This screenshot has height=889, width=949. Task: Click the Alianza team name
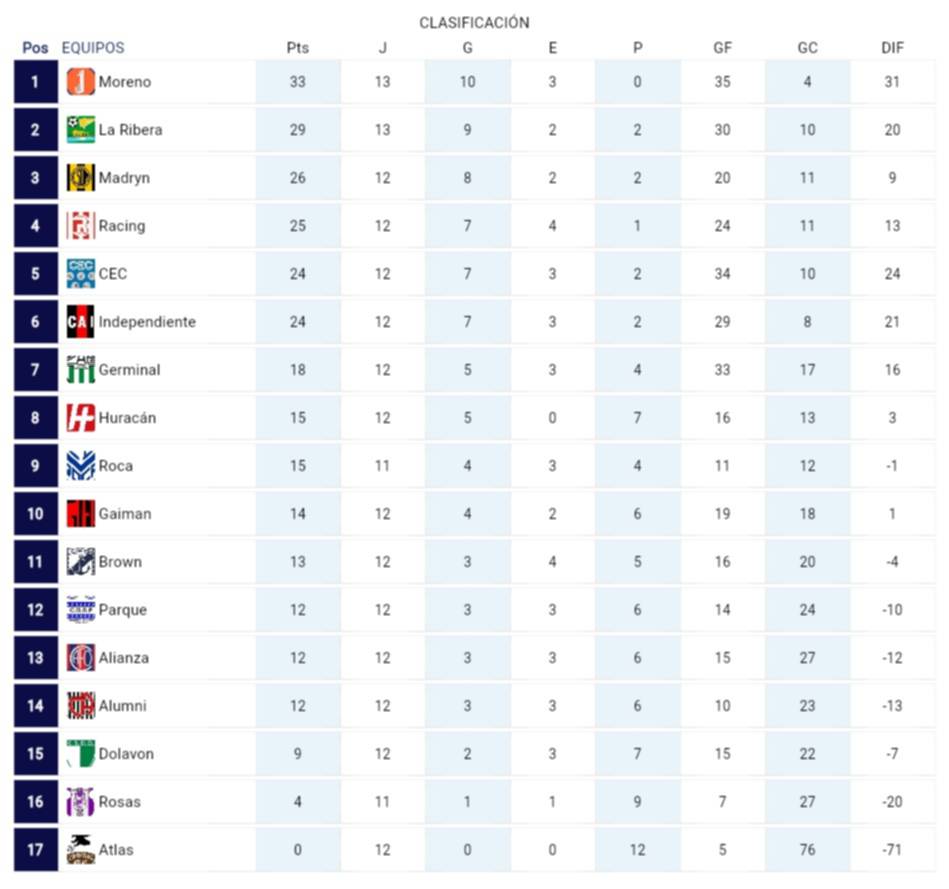coord(124,658)
